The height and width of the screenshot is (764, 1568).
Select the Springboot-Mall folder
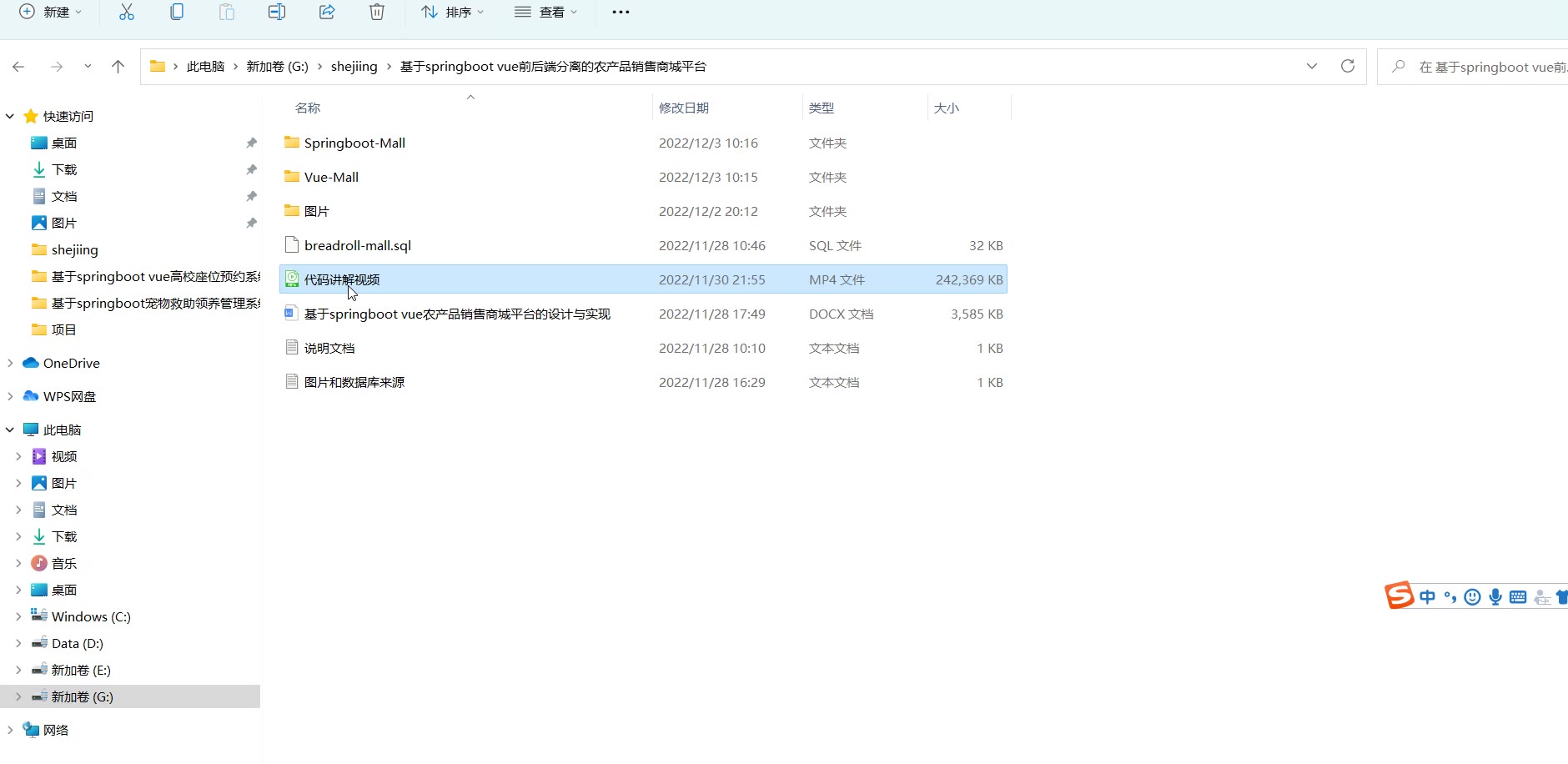(643, 143)
